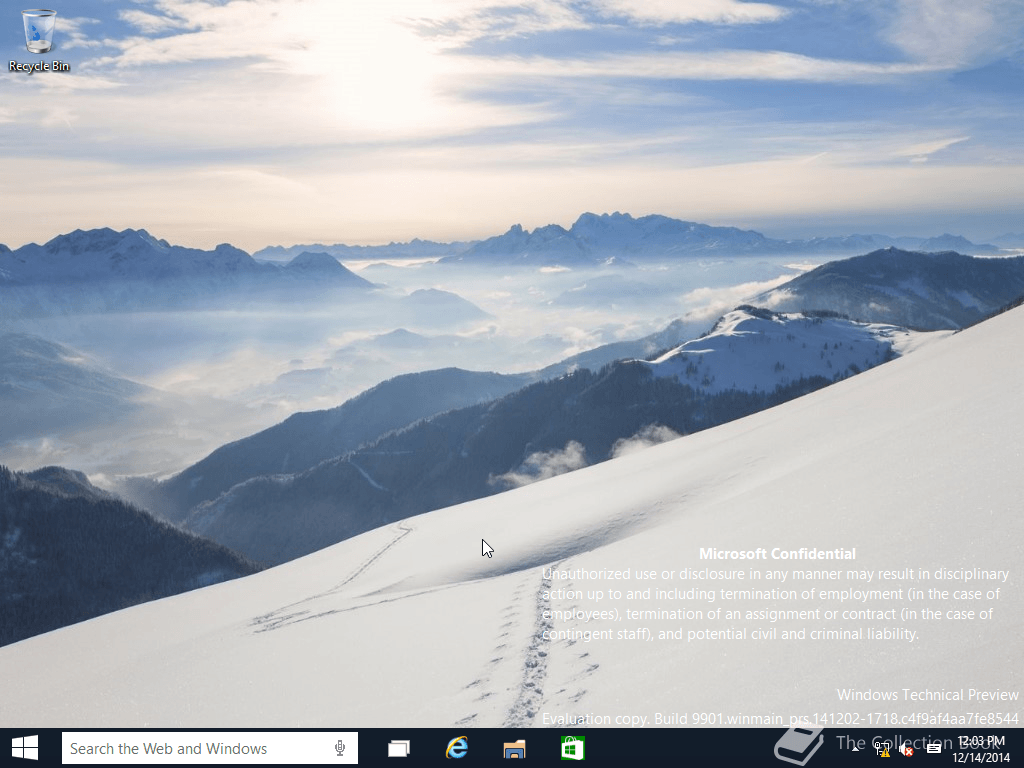Click the Evaluation copy build 9901 text
The image size is (1024, 768).
(780, 718)
